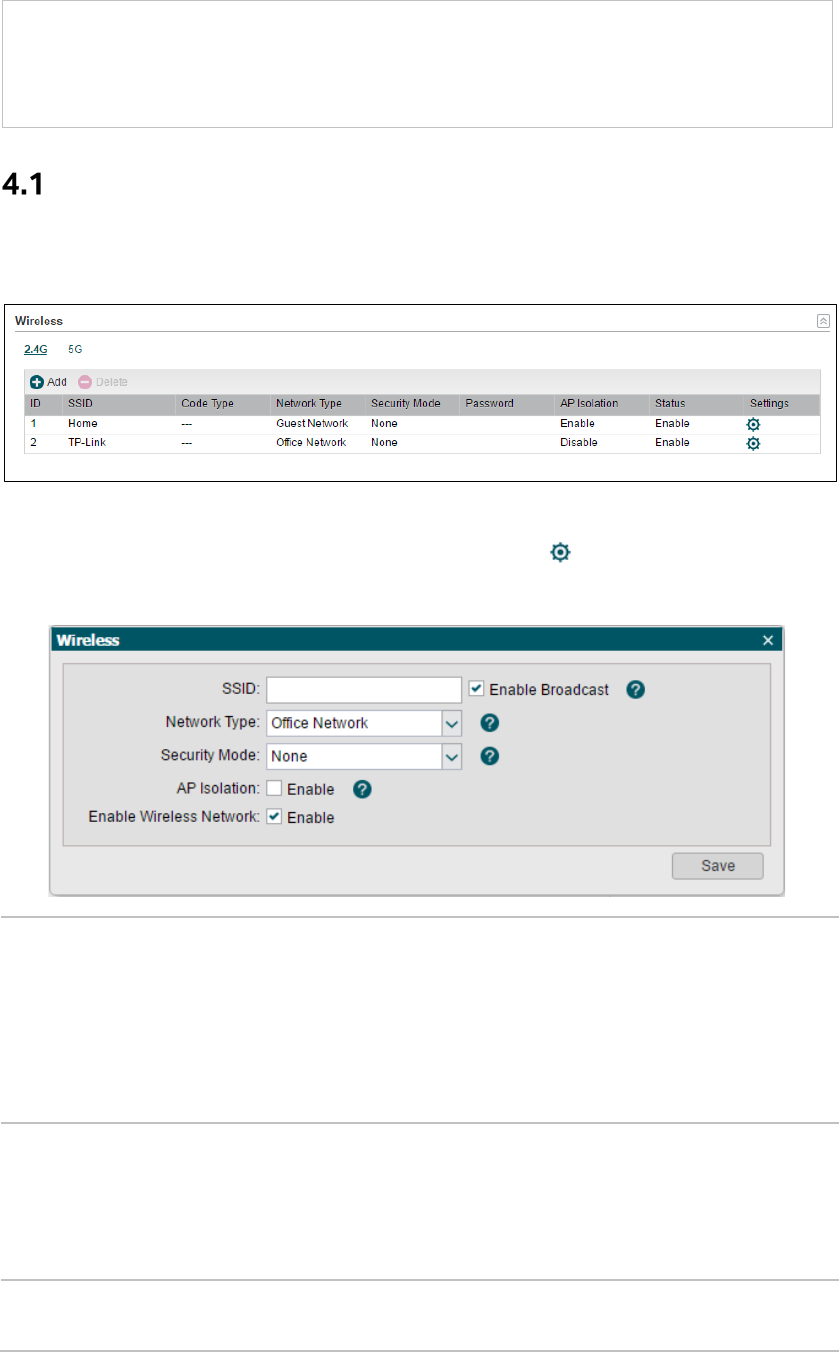Switch to the 5G tab
839x1352 pixels.
pyautogui.click(x=75, y=350)
